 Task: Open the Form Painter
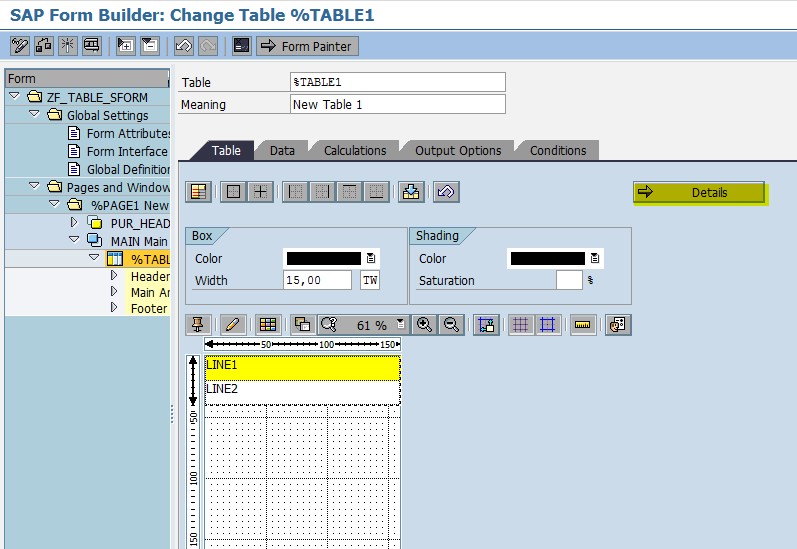pos(307,46)
